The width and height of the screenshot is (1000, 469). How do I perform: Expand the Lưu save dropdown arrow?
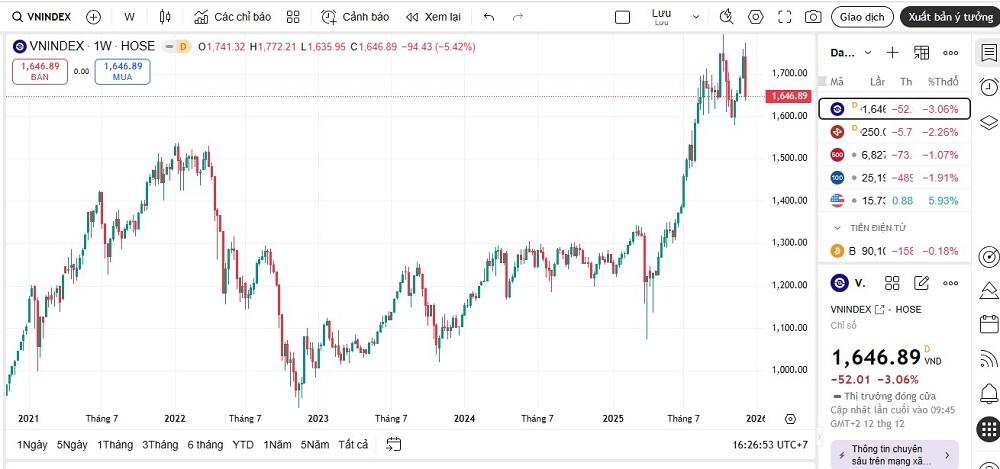pyautogui.click(x=696, y=17)
